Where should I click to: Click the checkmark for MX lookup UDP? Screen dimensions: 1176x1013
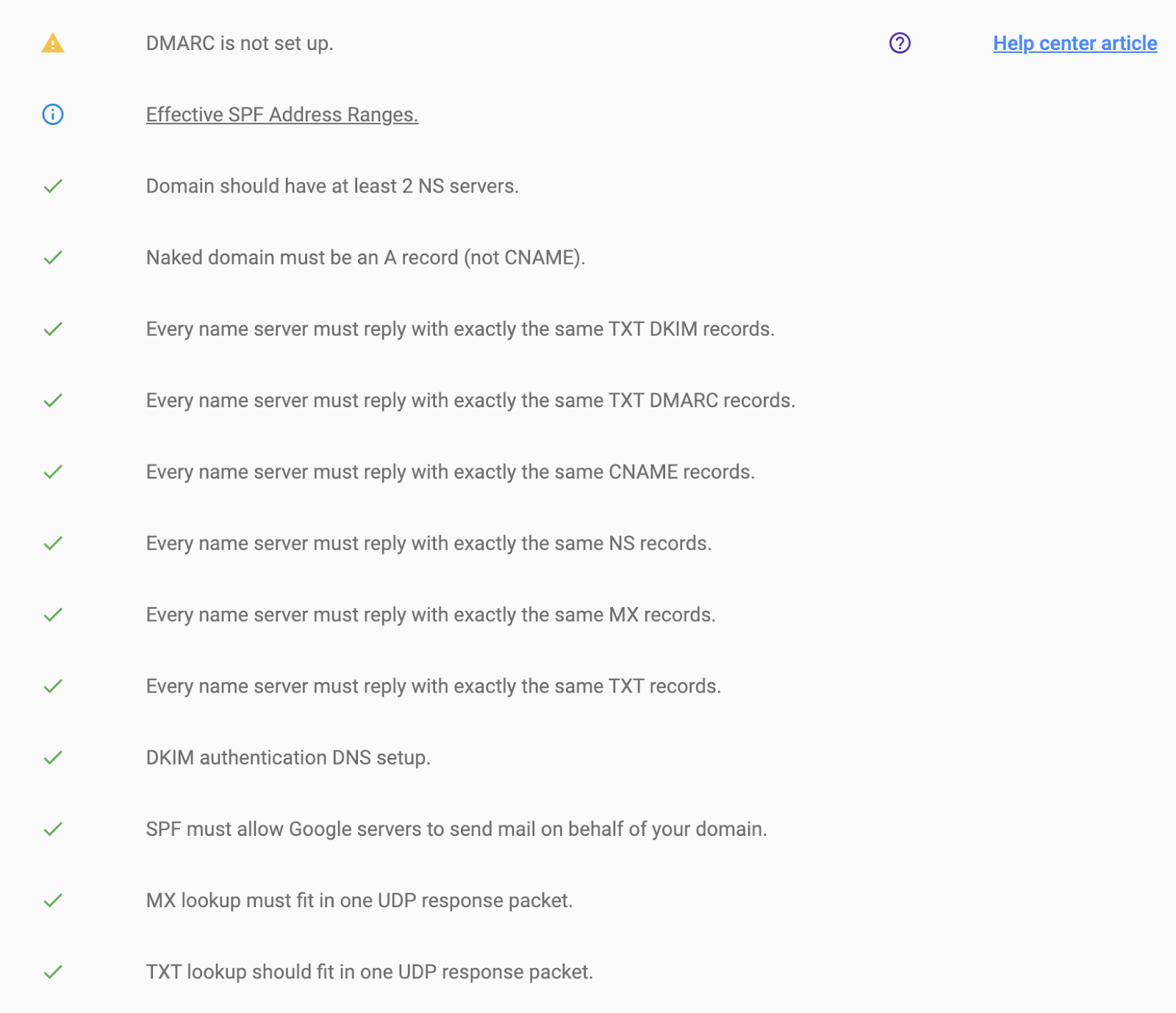pyautogui.click(x=53, y=901)
